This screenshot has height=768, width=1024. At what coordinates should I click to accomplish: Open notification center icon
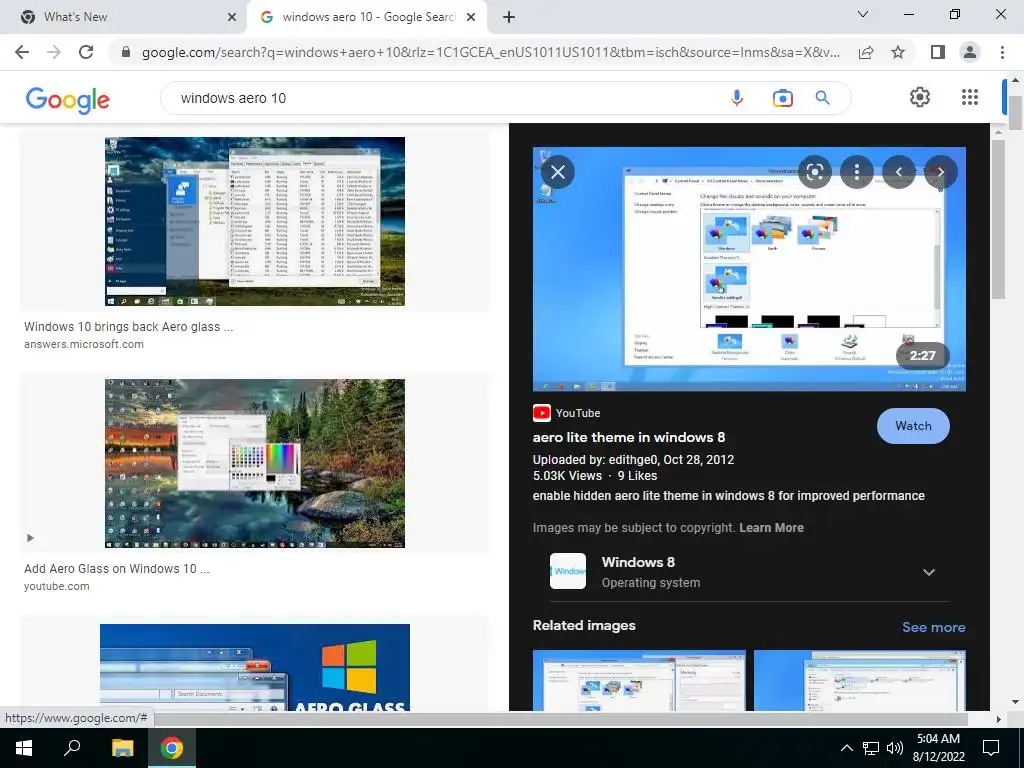tap(991, 748)
